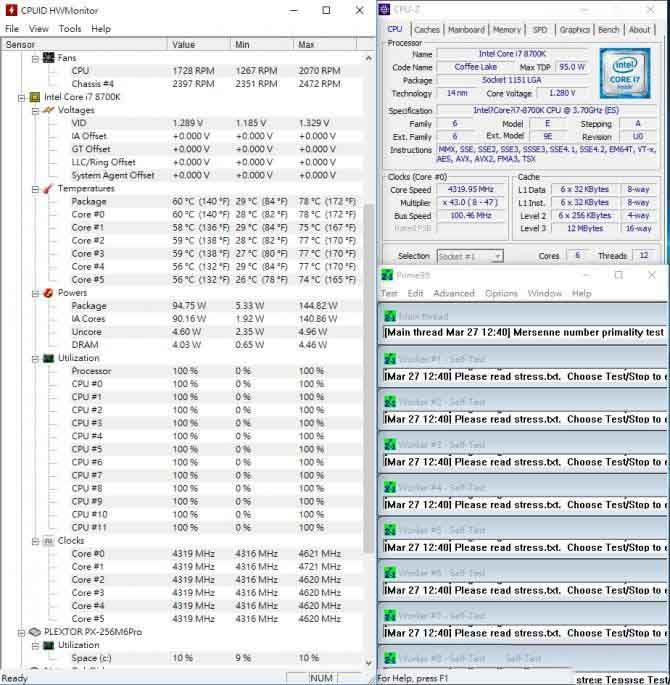This screenshot has height=685, width=670.
Task: Click the PLEXTOR PX-256M6Pro drive icon
Action: click(35, 632)
